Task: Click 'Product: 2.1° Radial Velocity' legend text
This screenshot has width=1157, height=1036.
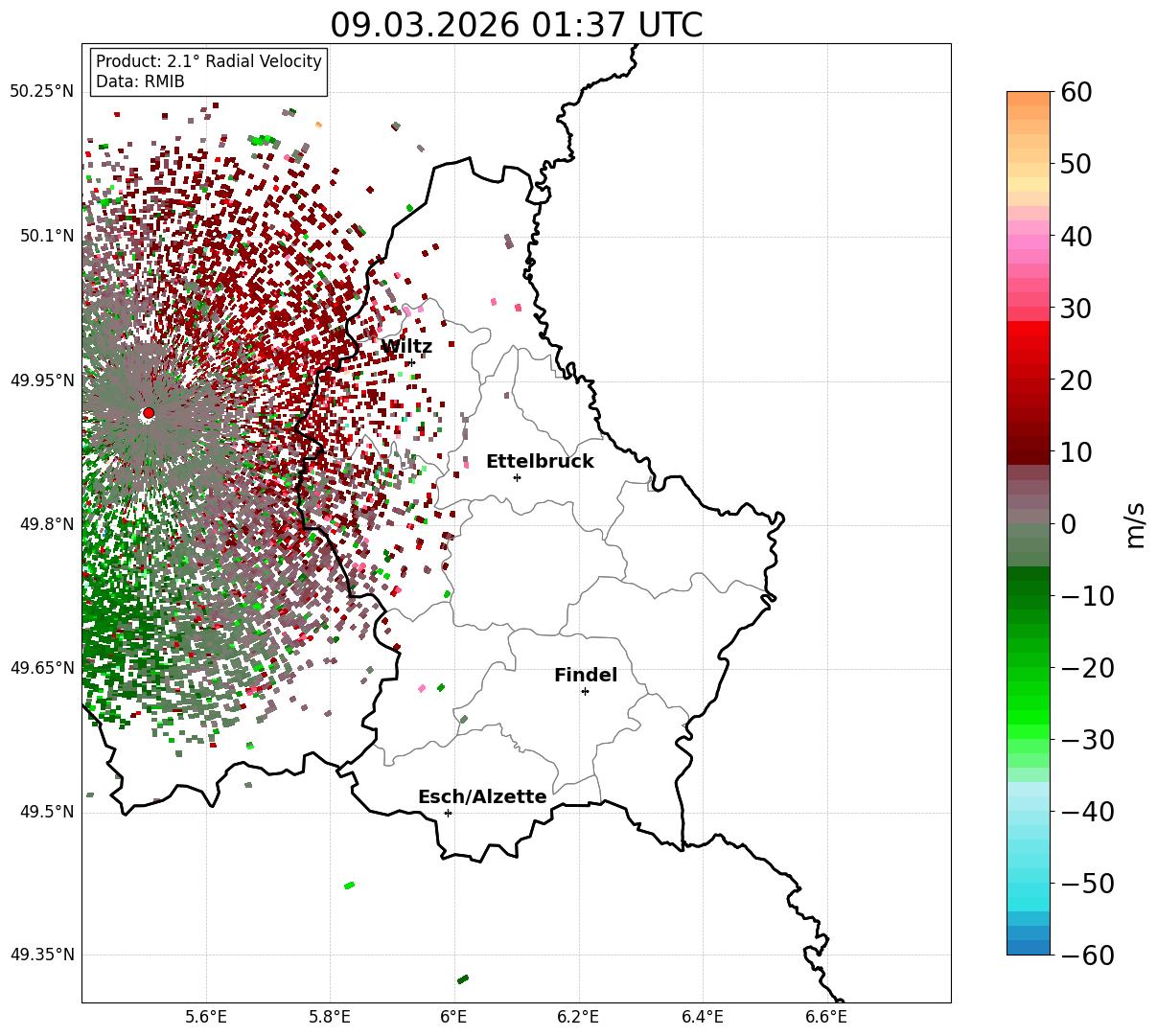Action: point(209,61)
